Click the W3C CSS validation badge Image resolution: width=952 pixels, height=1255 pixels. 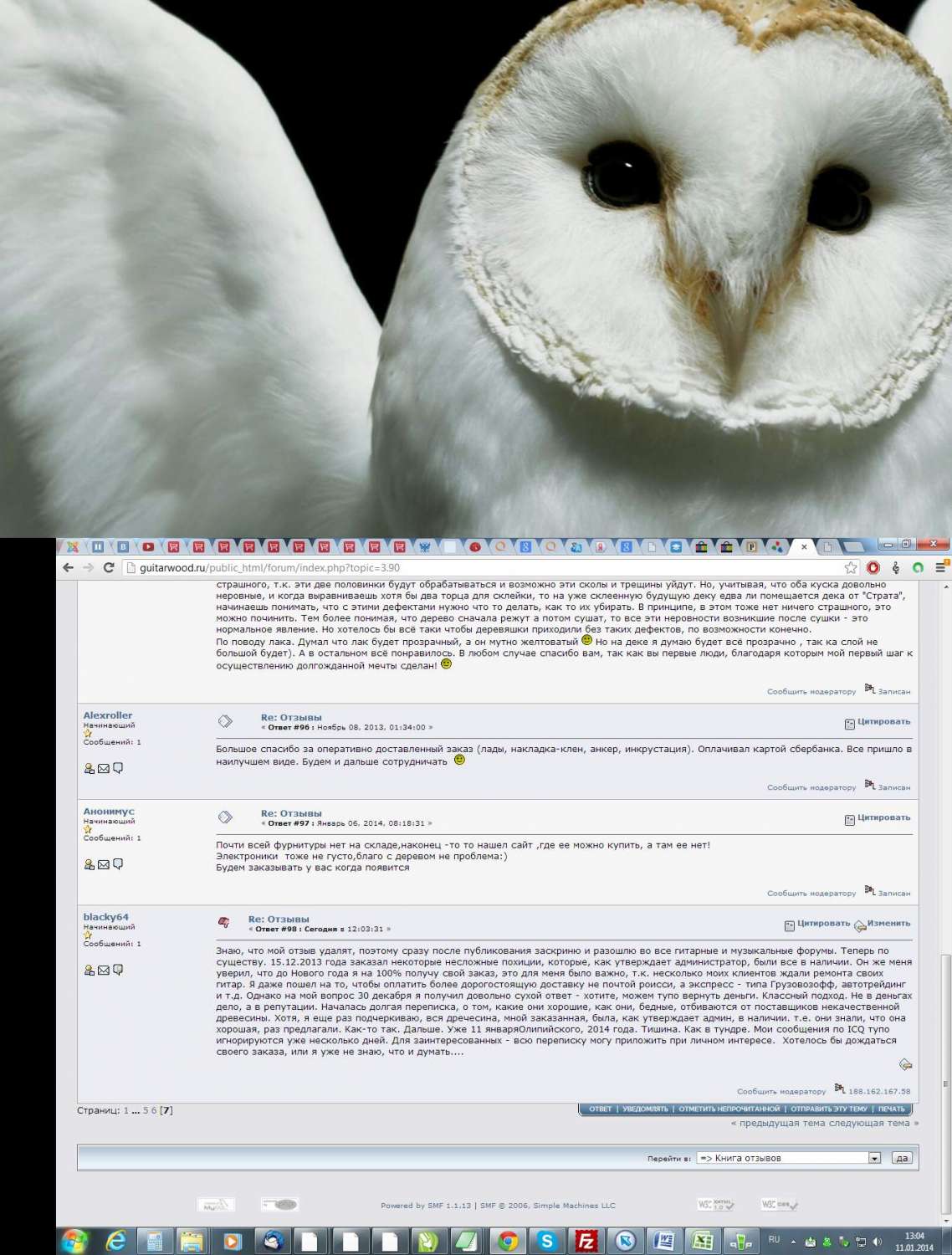pos(780,1205)
